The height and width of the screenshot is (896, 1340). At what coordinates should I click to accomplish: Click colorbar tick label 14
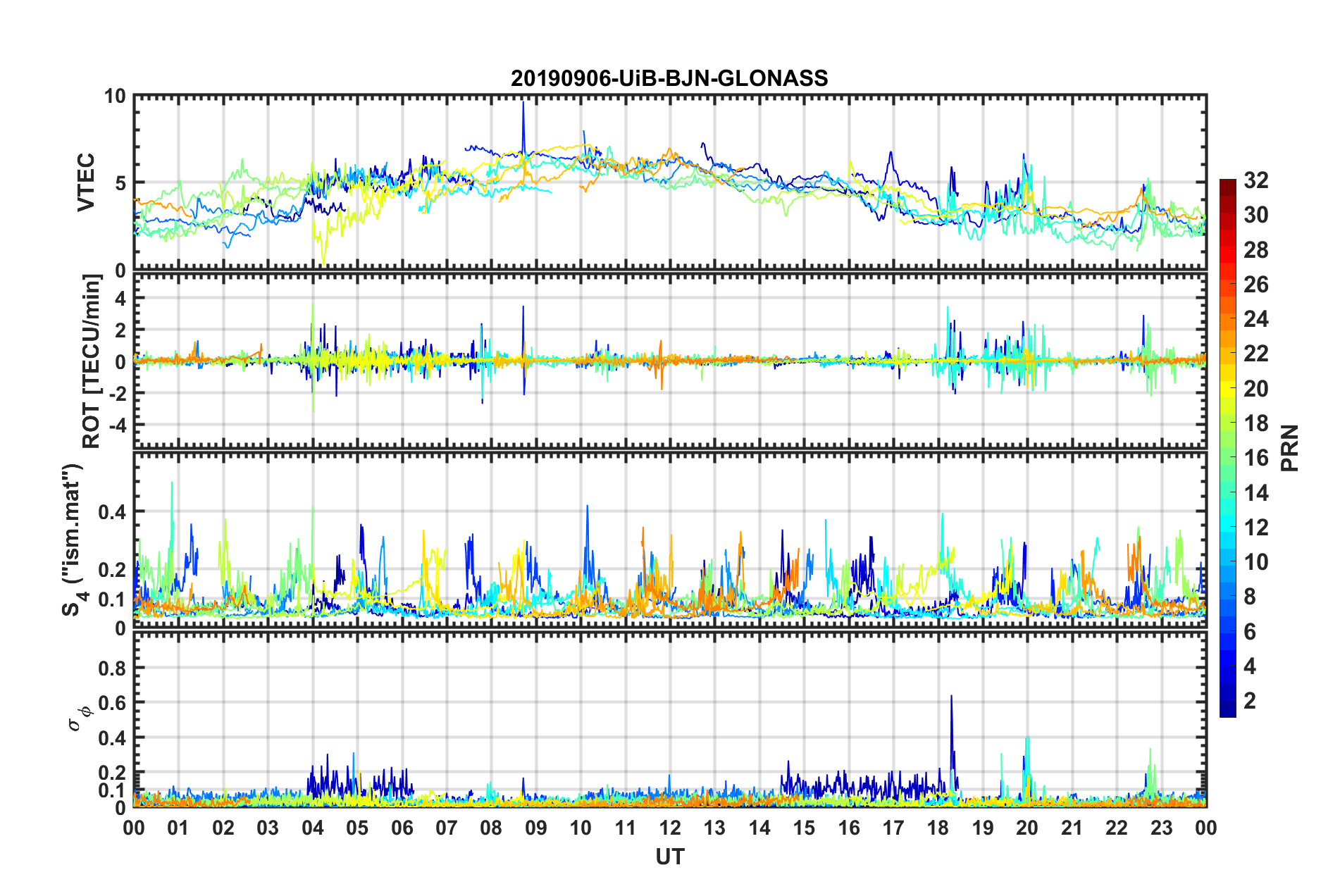coord(1255,492)
